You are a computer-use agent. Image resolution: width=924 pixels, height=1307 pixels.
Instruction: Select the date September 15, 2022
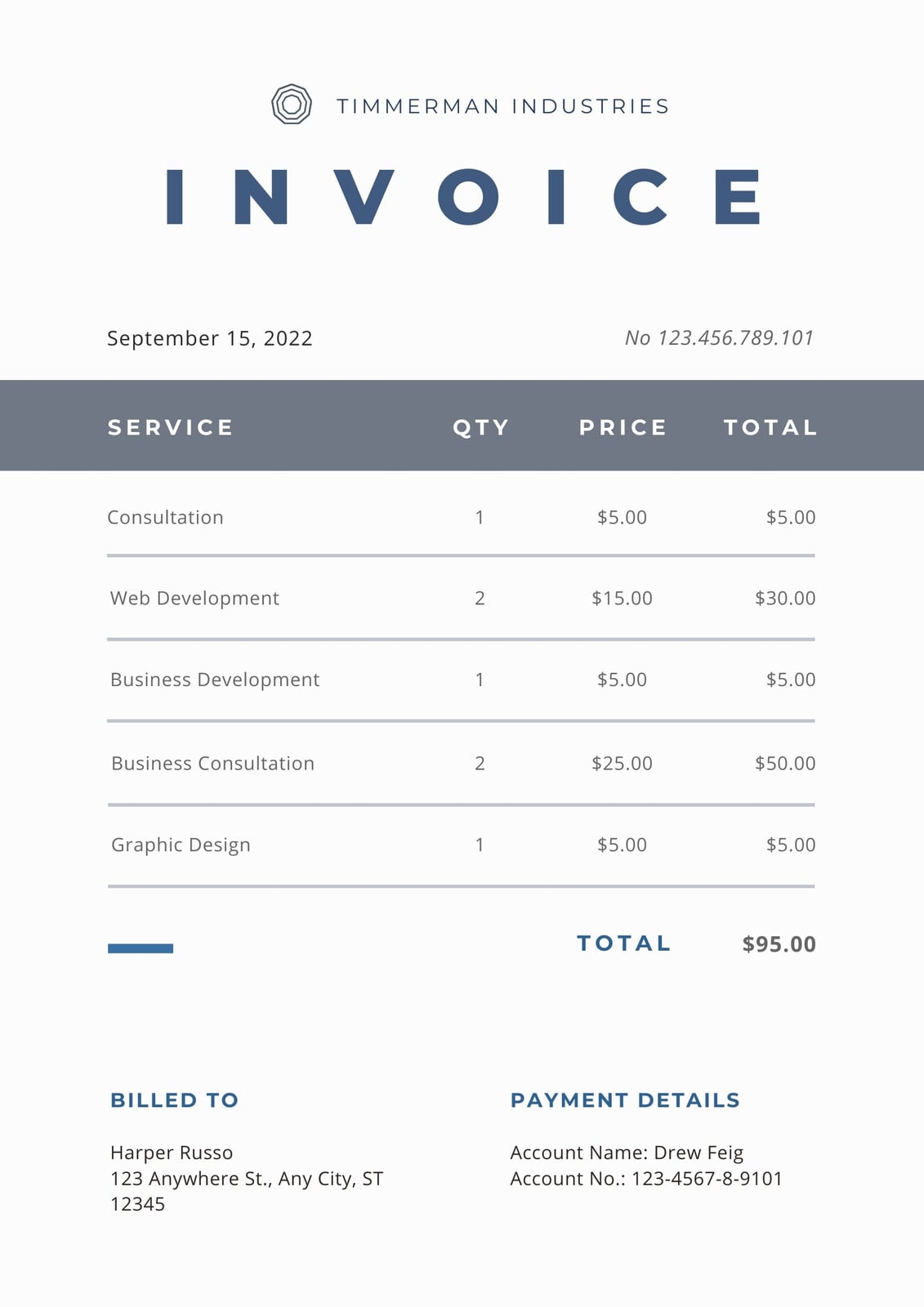pyautogui.click(x=210, y=338)
